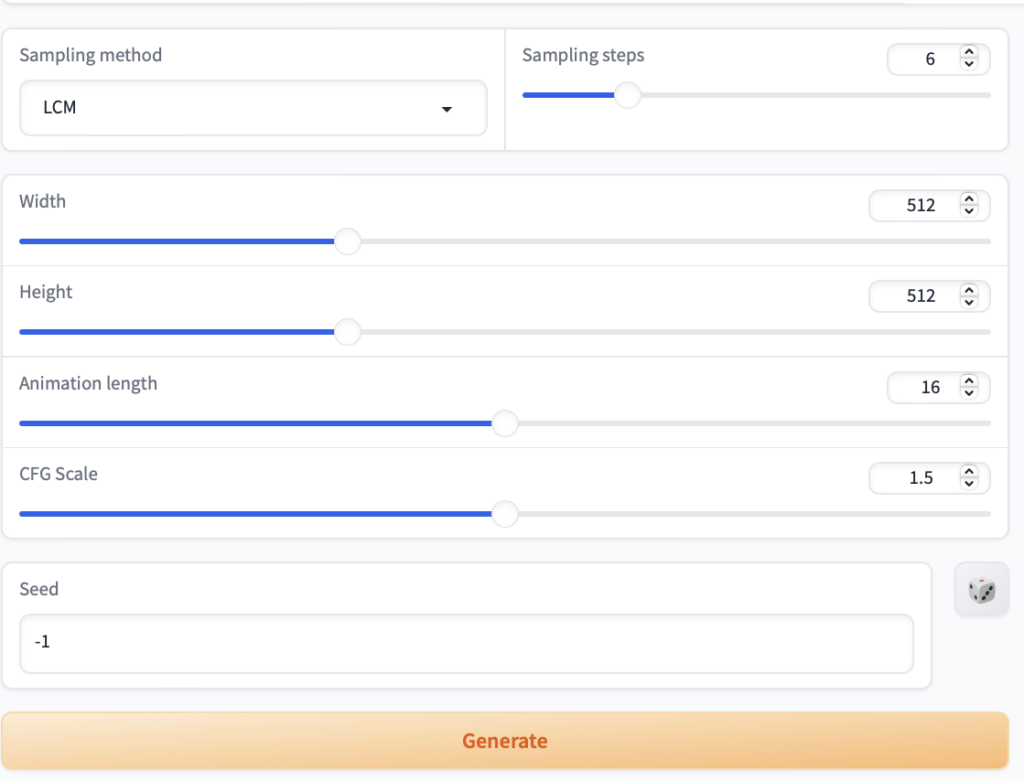Decrease Sampling steps with down arrow
This screenshot has height=781, width=1024.
coord(968,65)
